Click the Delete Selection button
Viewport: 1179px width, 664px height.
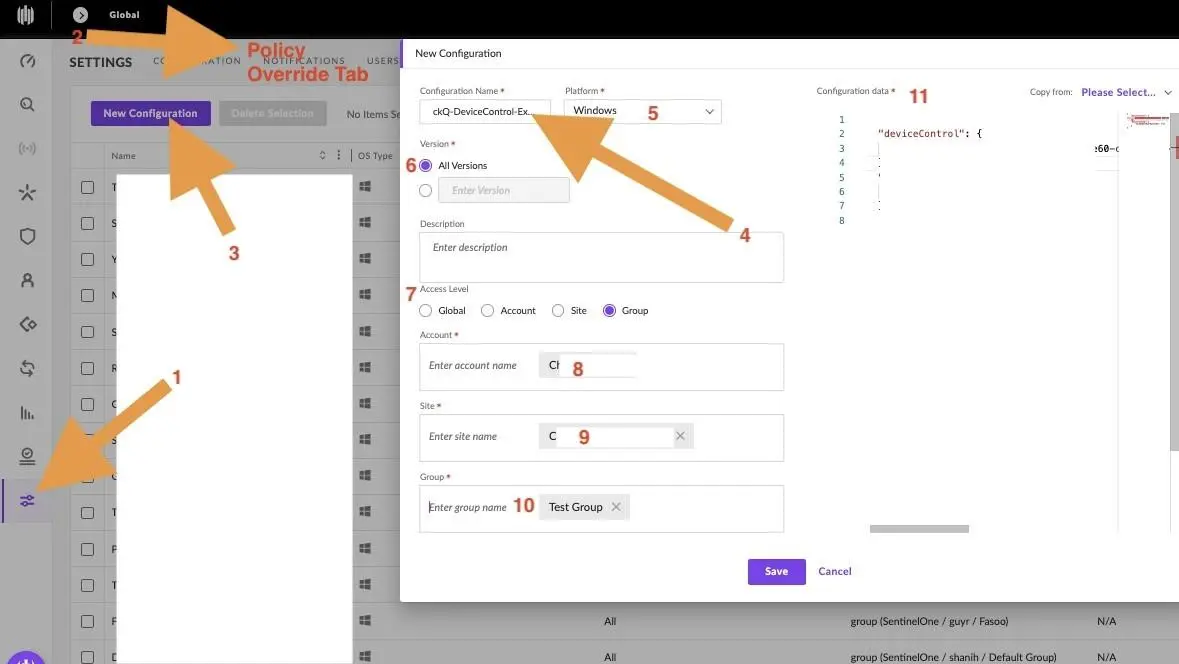pyautogui.click(x=272, y=114)
